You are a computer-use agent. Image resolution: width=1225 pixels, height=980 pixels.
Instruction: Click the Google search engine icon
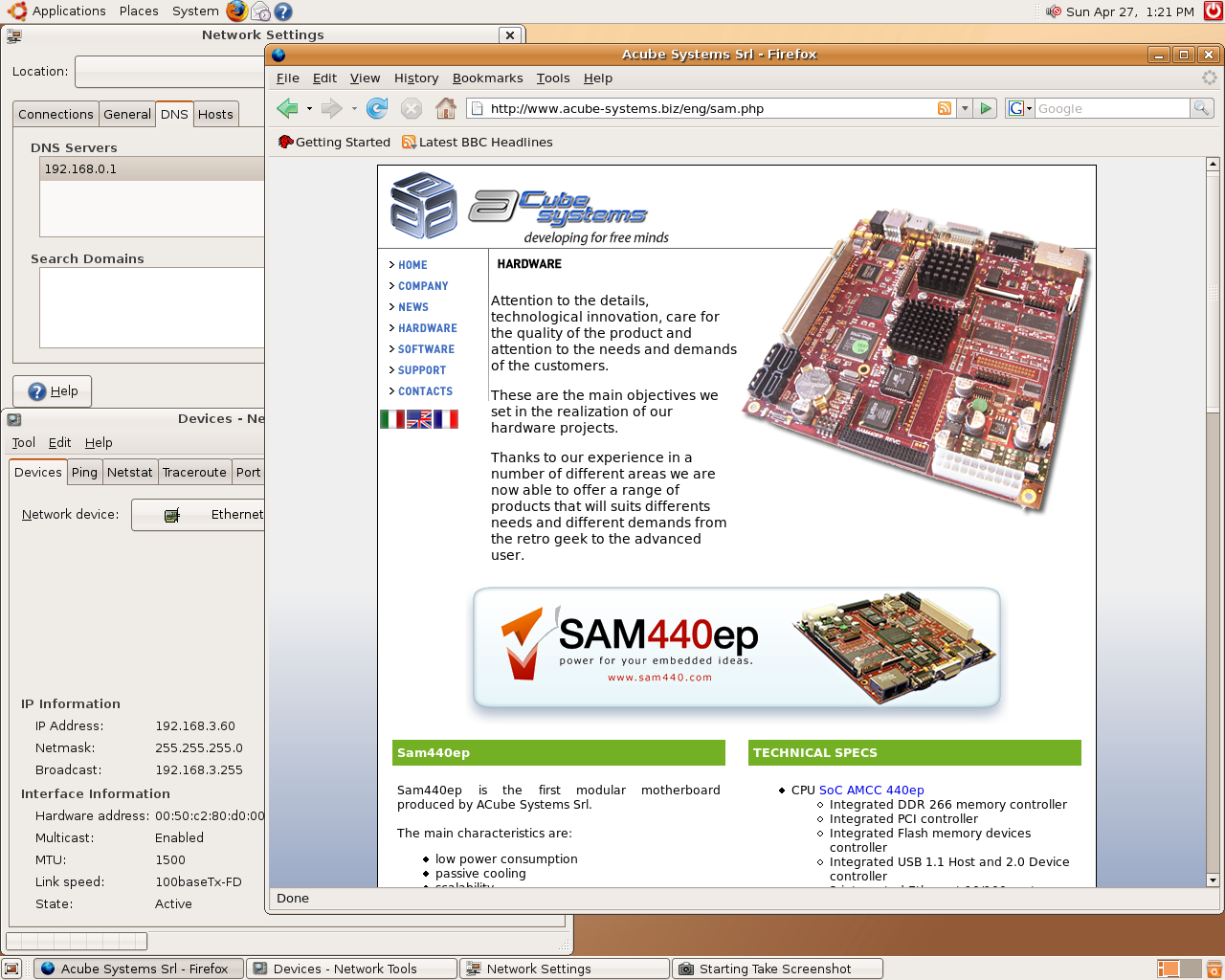(x=1016, y=108)
